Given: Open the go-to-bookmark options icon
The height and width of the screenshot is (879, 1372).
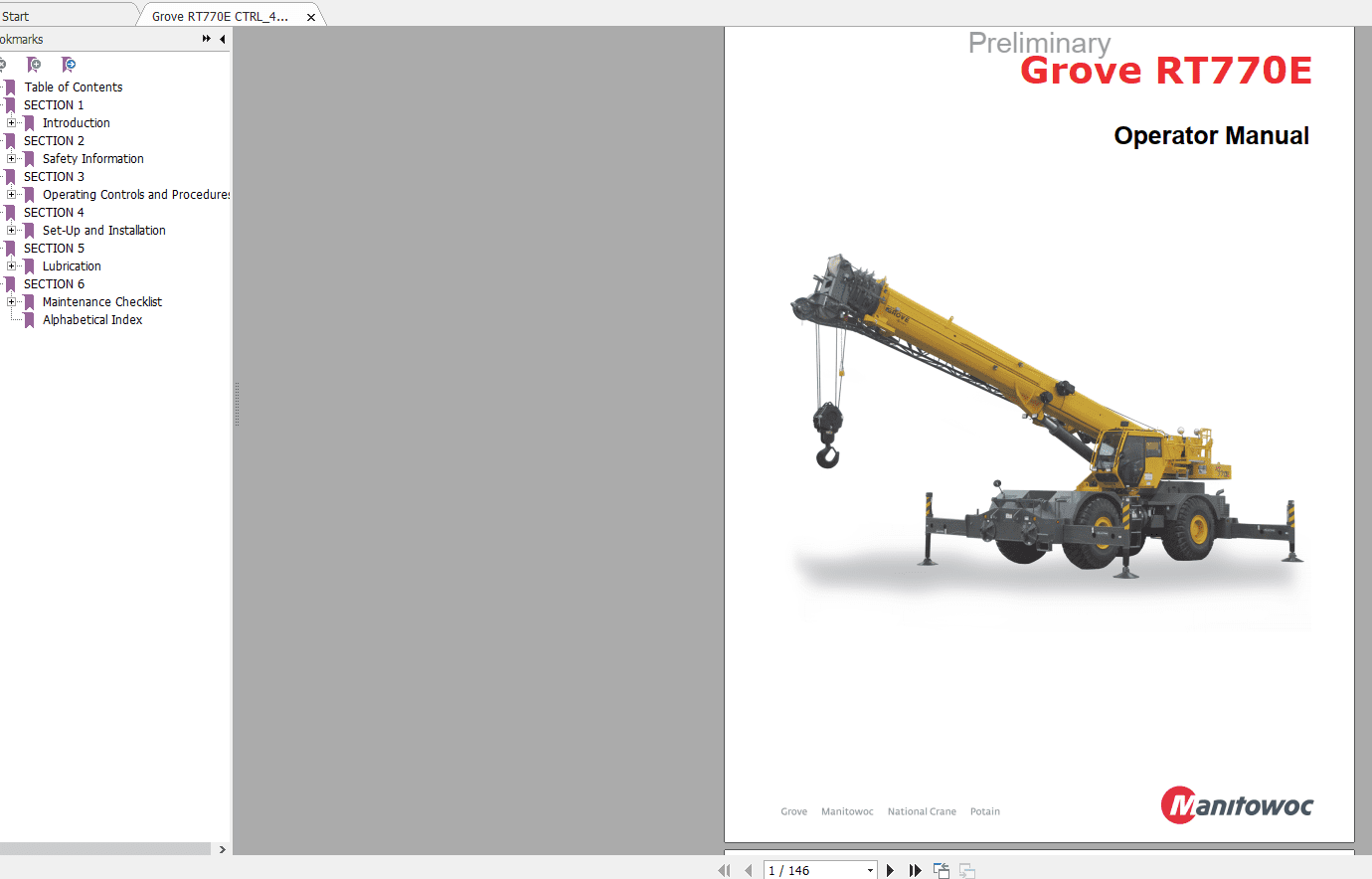Looking at the screenshot, I should click(x=68, y=64).
